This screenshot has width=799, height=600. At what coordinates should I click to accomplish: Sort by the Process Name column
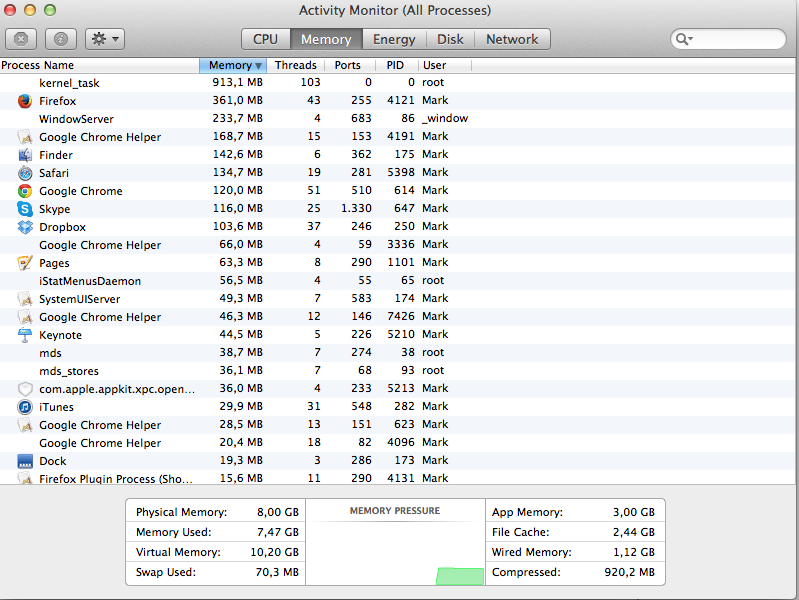pyautogui.click(x=99, y=65)
